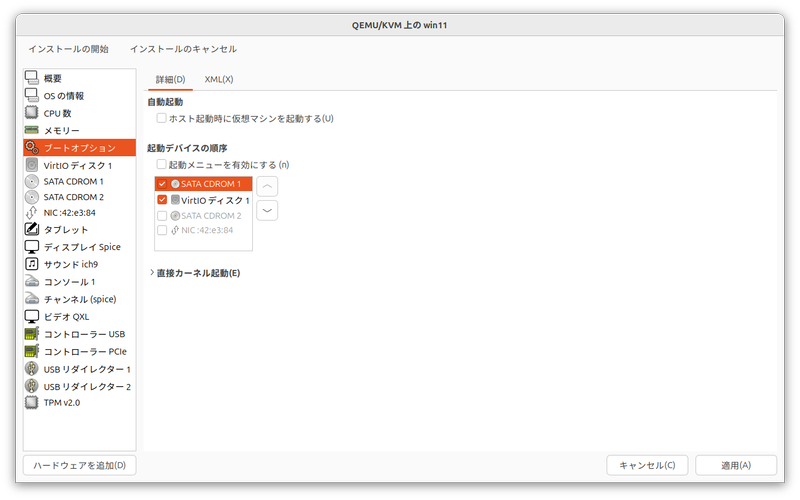Move boot device up with arrow button

pos(267,186)
